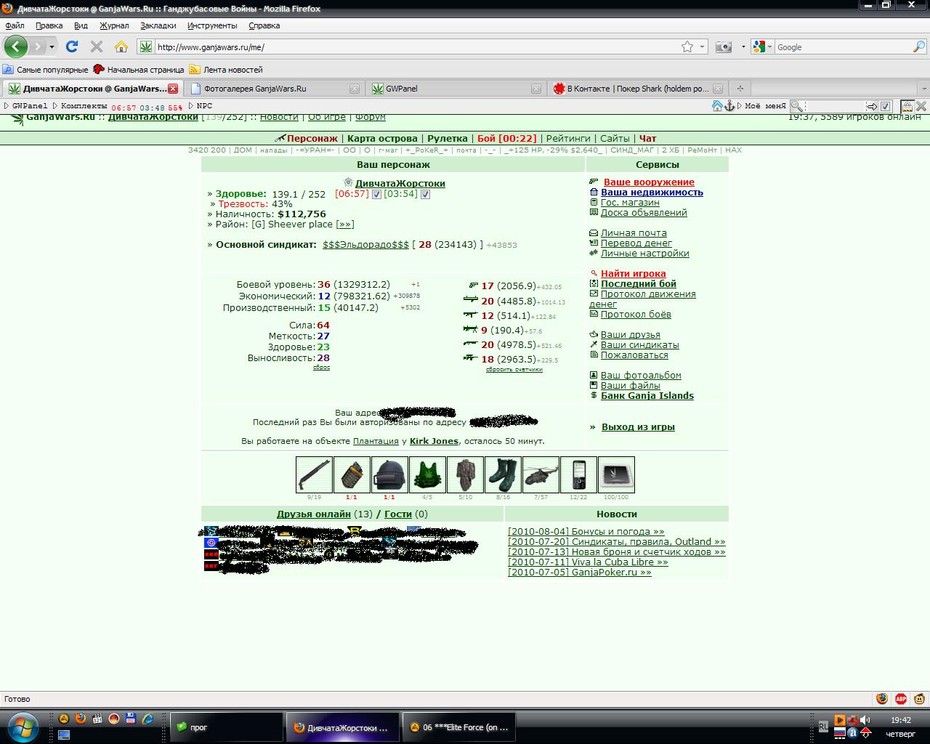
Task: Open the URL bar history dropdown
Action: point(702,47)
